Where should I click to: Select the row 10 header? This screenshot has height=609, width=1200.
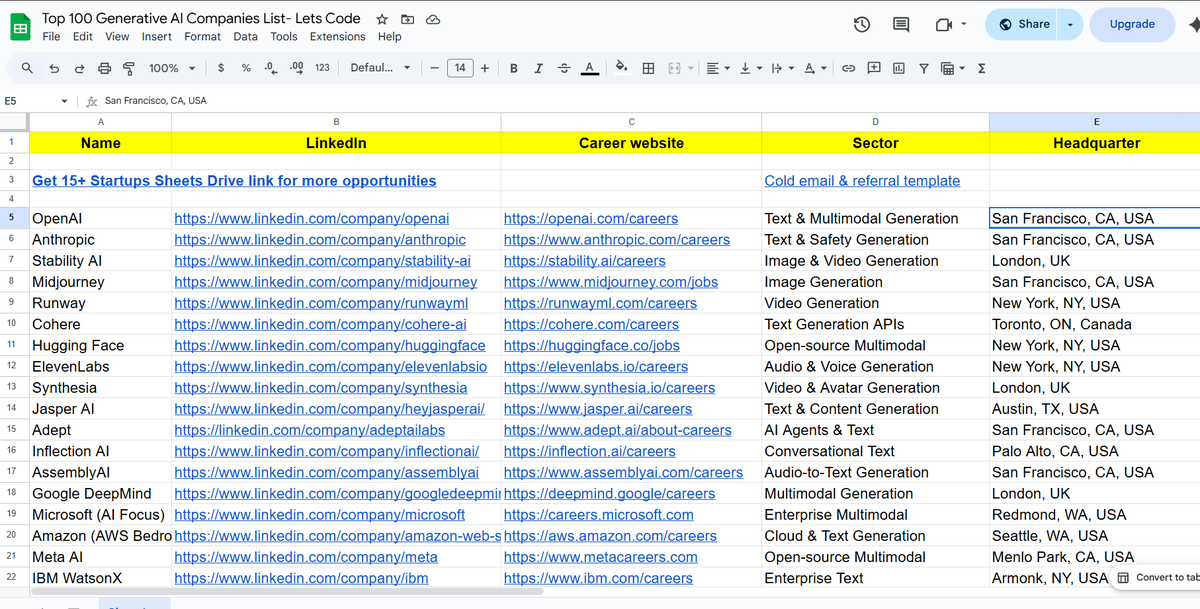tap(11, 324)
